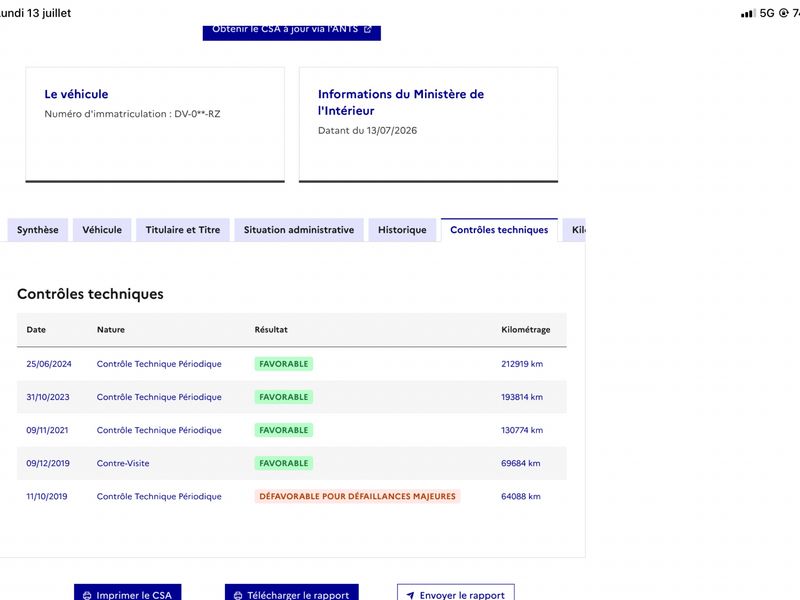Click the printer icon on Imprimer le CSA

(87, 595)
